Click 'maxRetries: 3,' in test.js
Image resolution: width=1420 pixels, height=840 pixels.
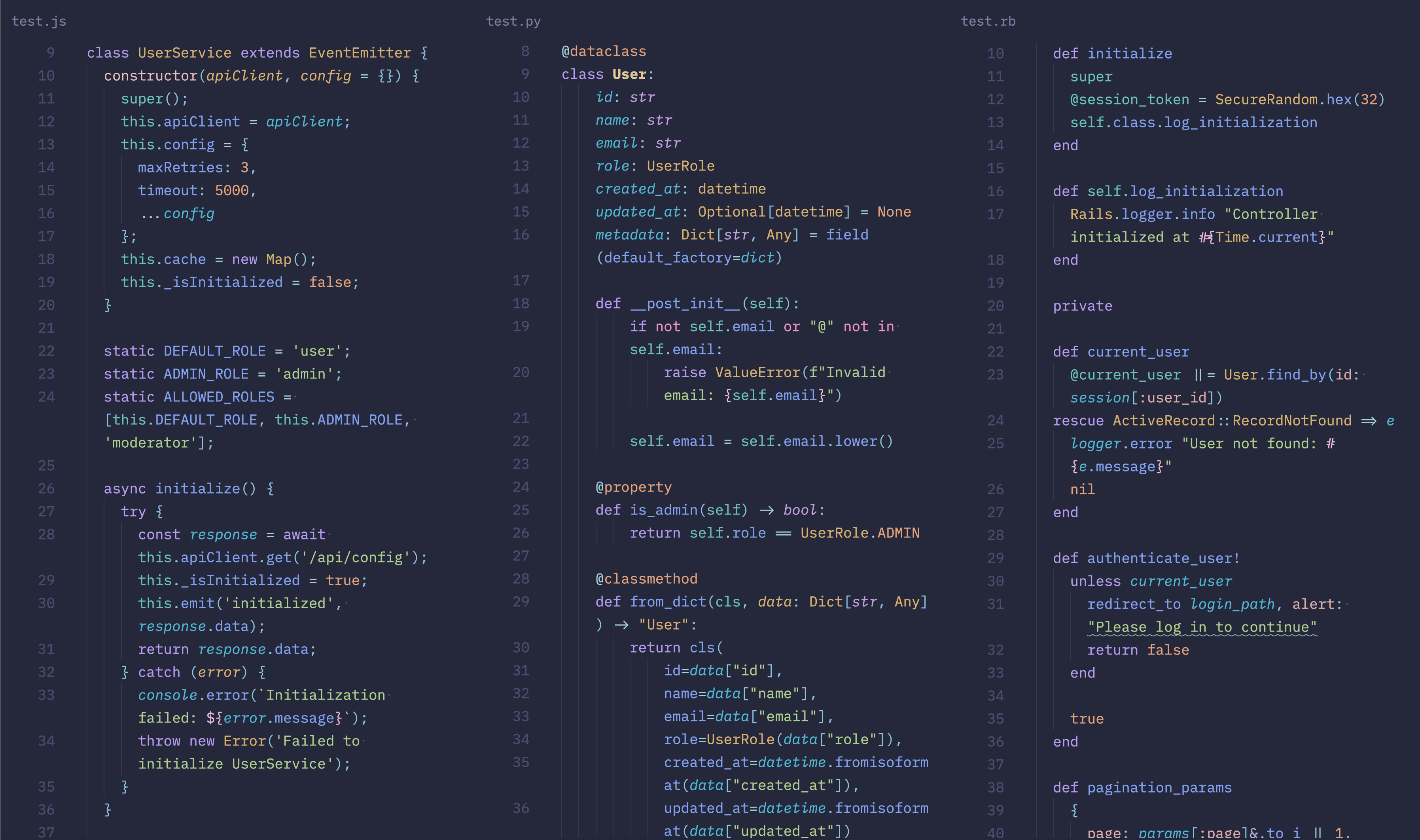click(197, 168)
